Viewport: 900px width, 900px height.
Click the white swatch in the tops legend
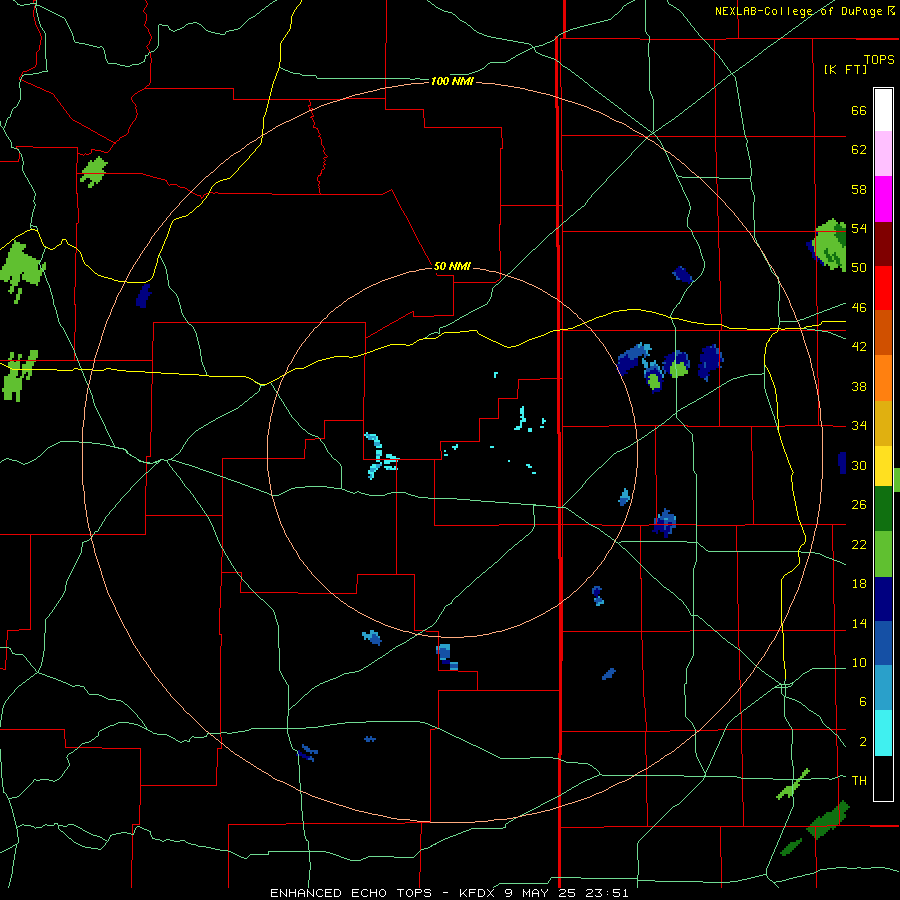883,110
